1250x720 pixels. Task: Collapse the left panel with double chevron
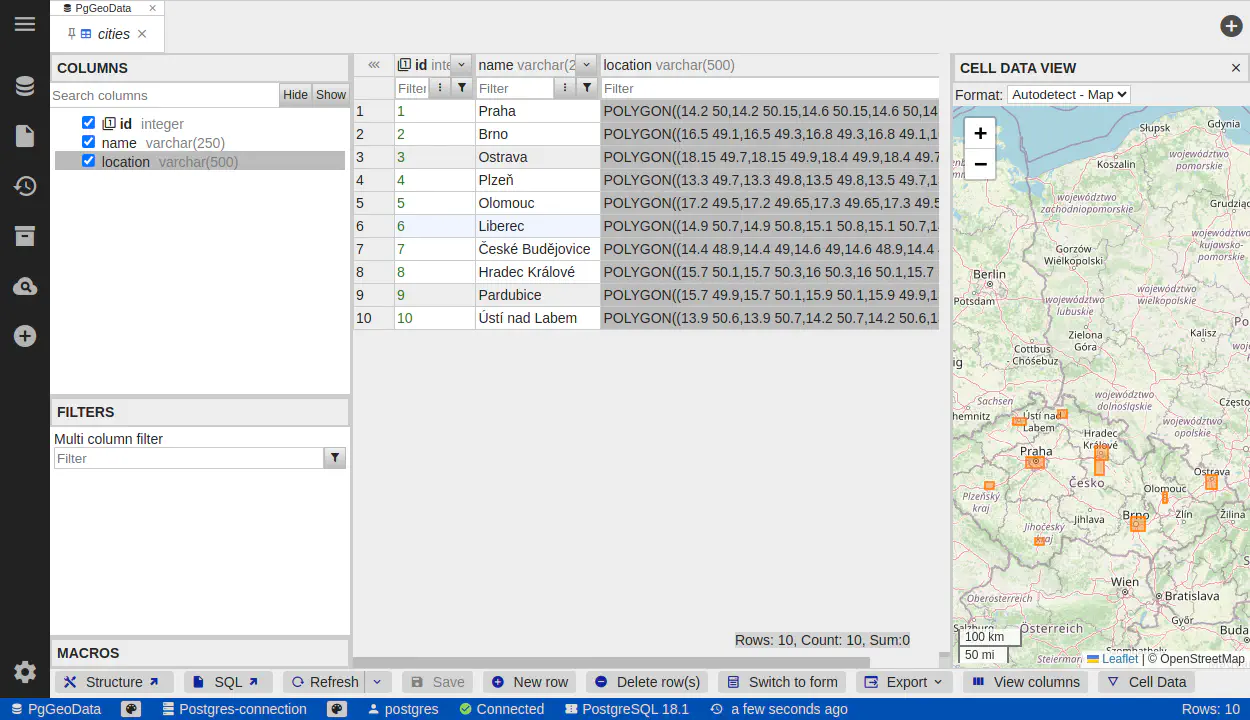[374, 65]
